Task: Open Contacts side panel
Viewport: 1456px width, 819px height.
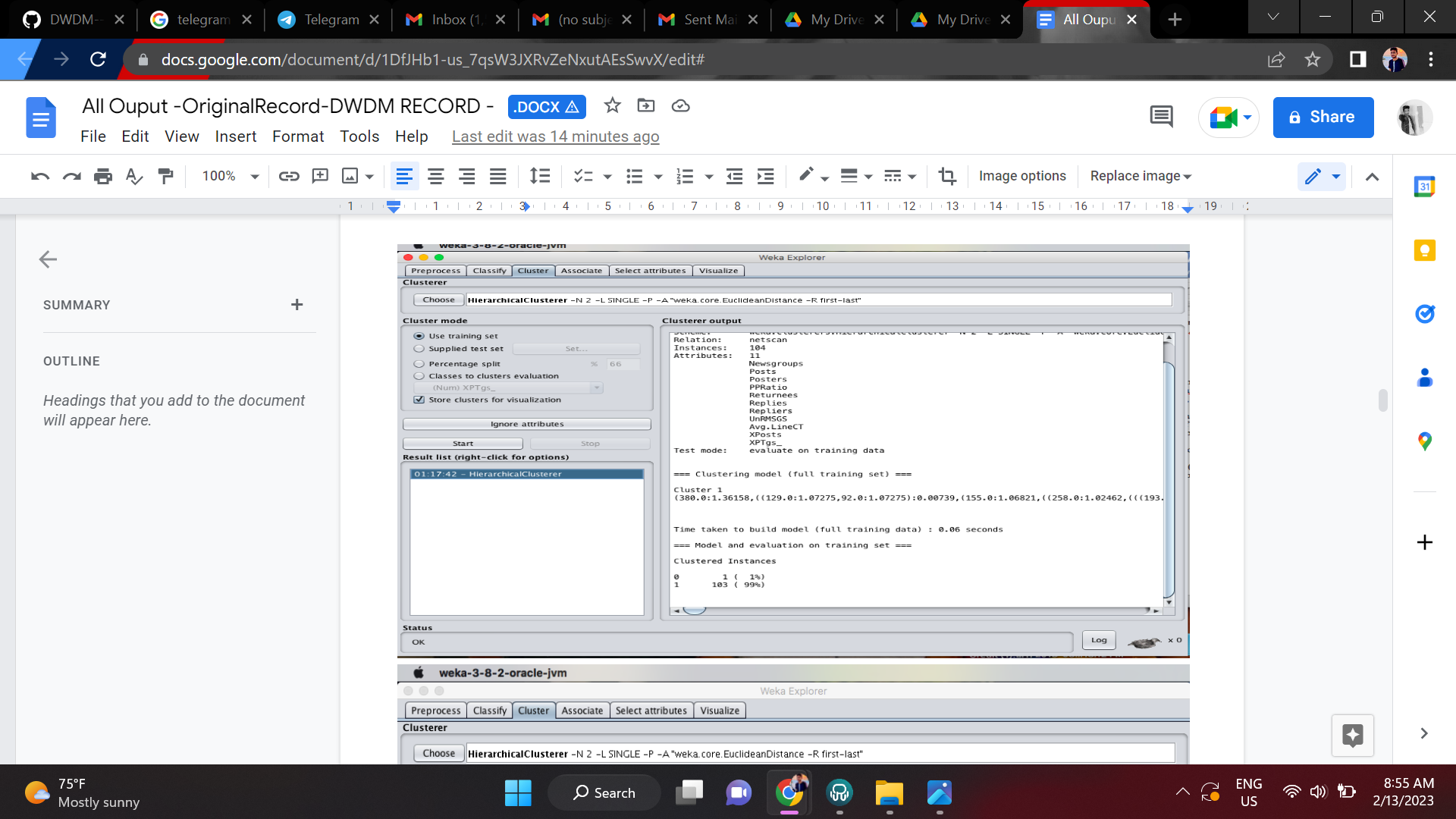Action: pyautogui.click(x=1424, y=377)
